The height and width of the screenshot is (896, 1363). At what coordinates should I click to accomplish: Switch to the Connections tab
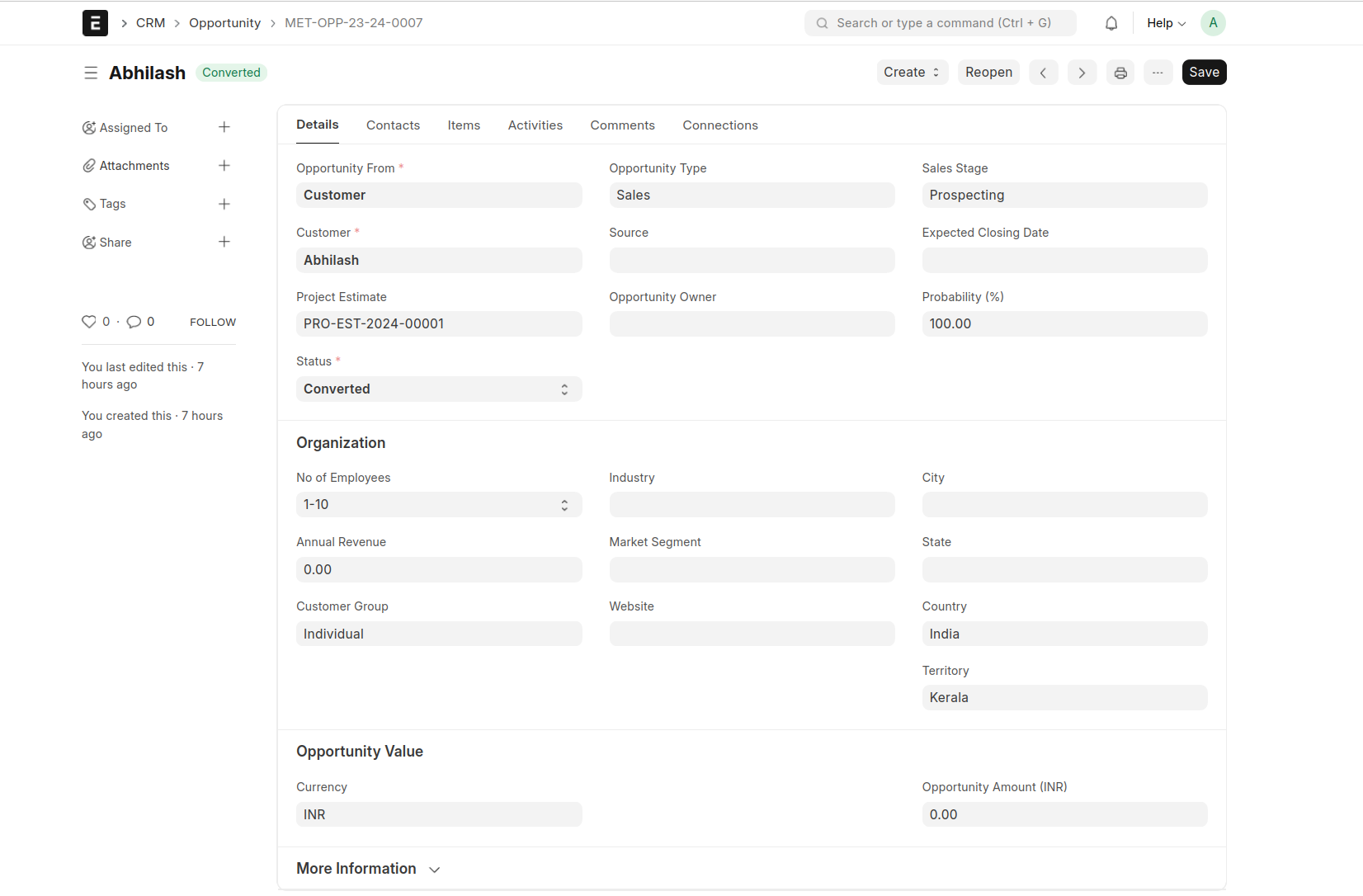(719, 125)
